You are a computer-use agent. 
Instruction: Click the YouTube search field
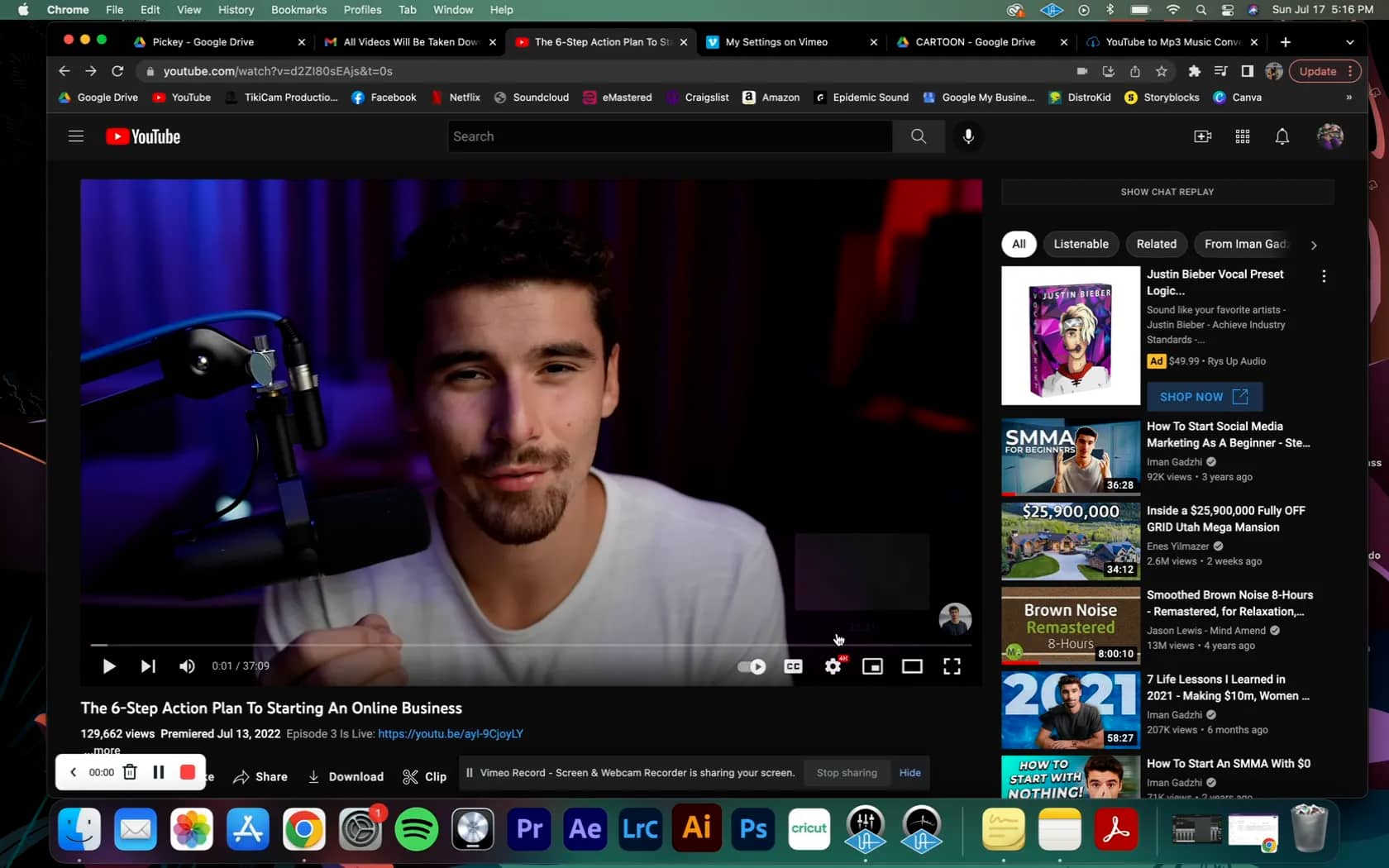[x=670, y=136]
